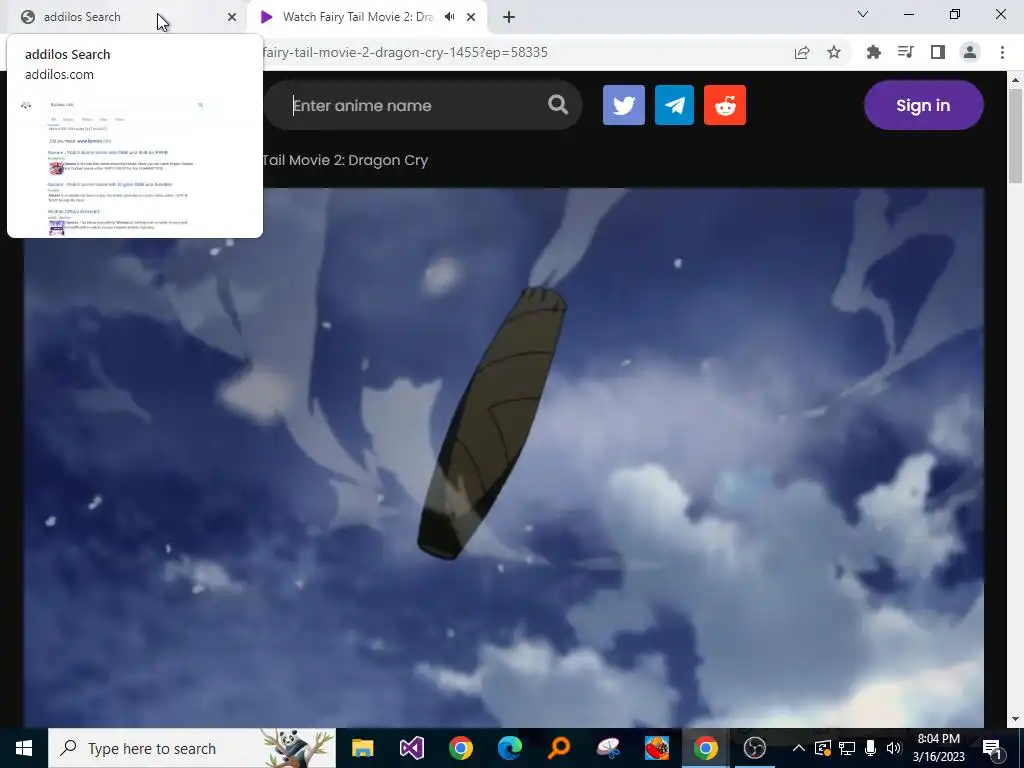Open the notification center icon

992,748
